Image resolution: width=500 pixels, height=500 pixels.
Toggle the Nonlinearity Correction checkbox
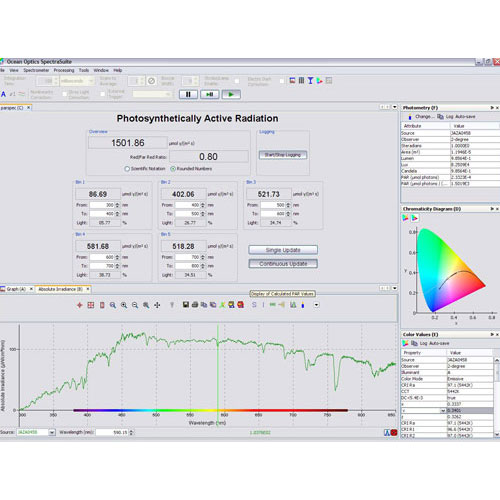click(x=65, y=94)
